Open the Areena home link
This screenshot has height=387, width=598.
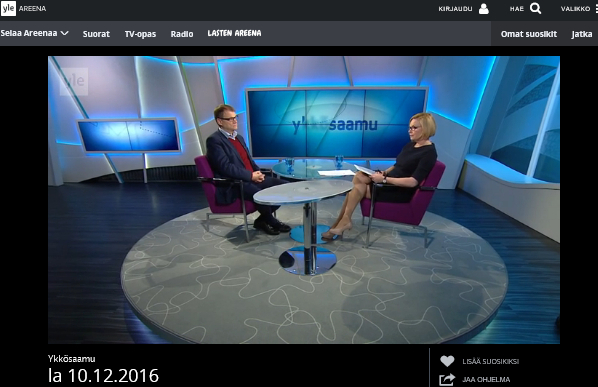32,9
